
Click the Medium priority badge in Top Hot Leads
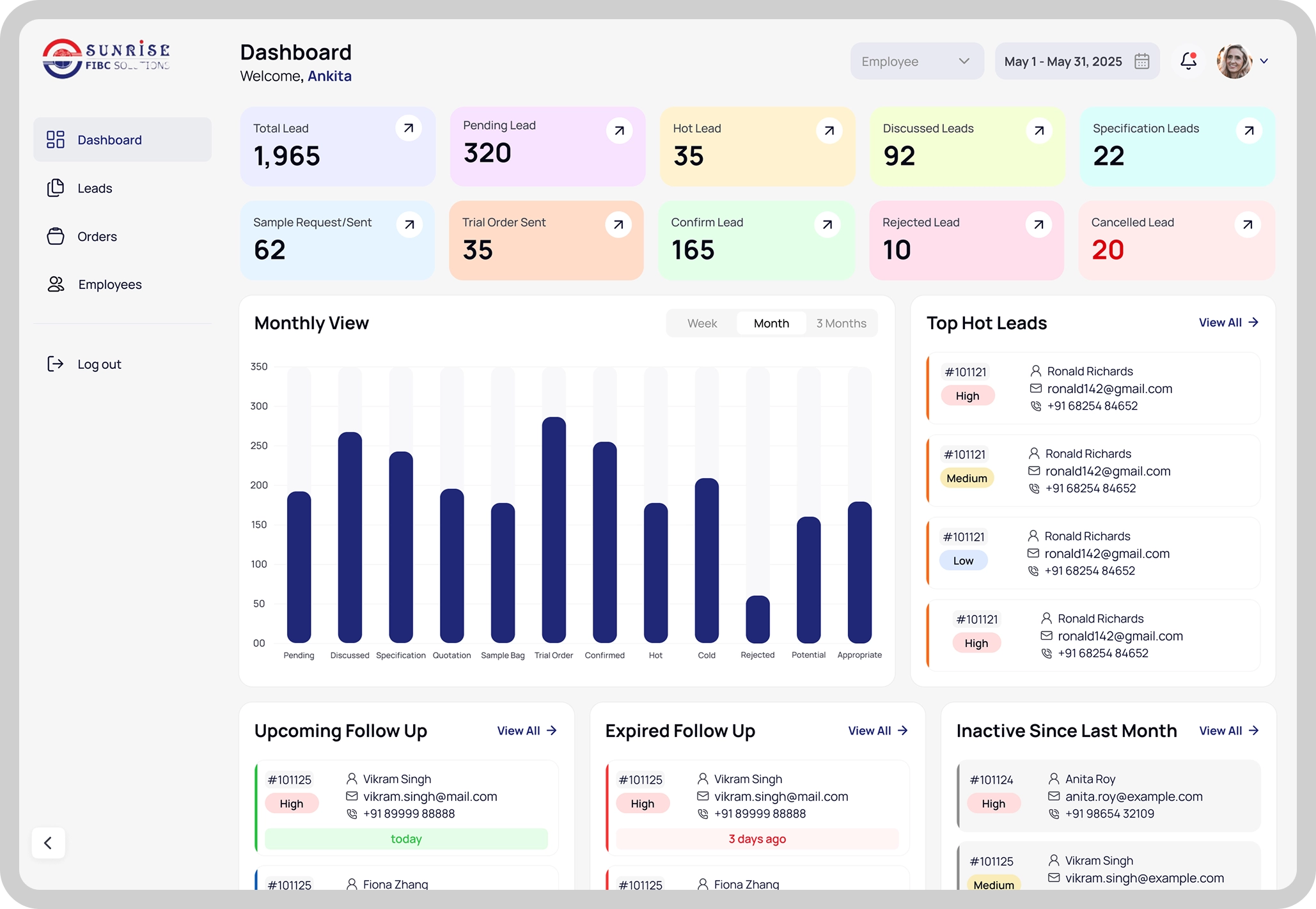pos(967,478)
